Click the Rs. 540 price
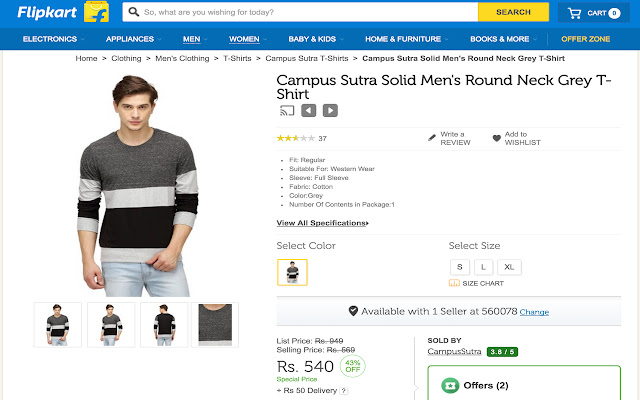This screenshot has width=640, height=400. 305,366
